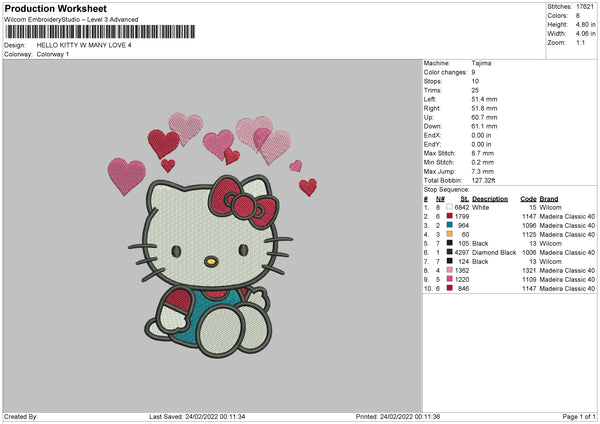Image resolution: width=600 pixels, height=424 pixels.
Task: Select the 'Diamond Black' description
Action: (x=494, y=253)
